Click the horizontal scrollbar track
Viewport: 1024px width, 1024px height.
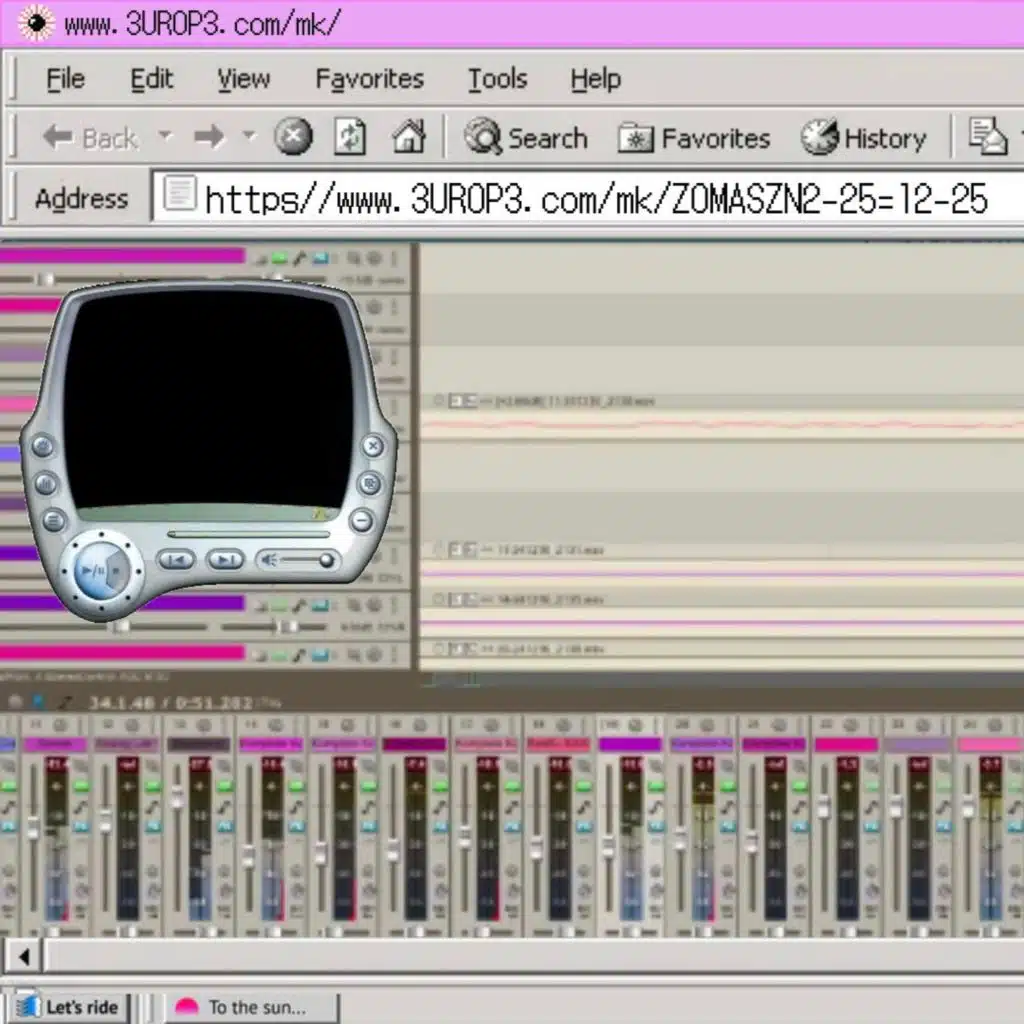tap(534, 957)
